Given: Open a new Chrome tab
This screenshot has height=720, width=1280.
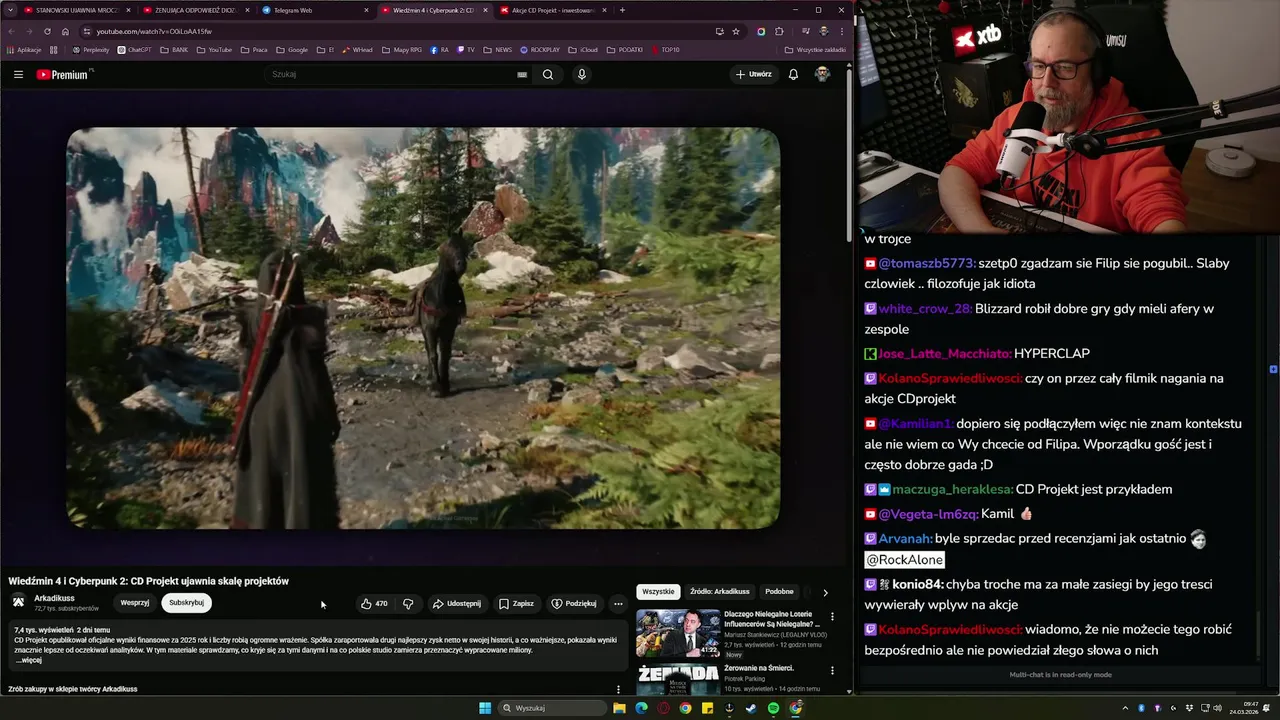Looking at the screenshot, I should pos(622,10).
